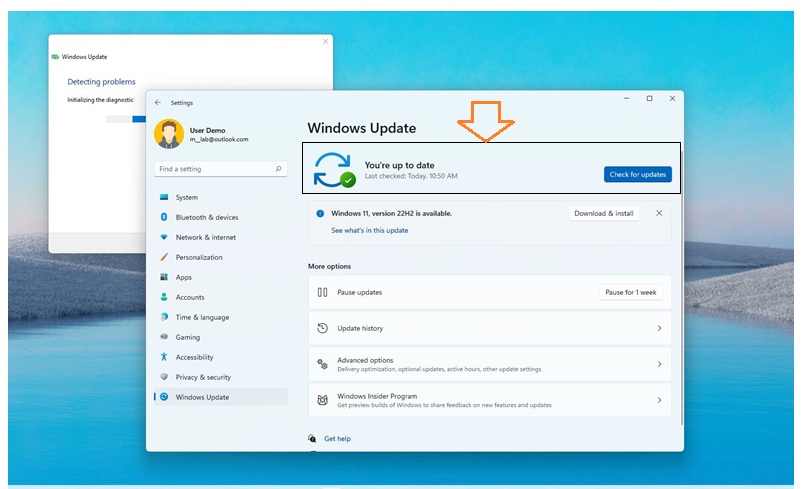Expand Windows Insider Program chevron

[x=659, y=400]
